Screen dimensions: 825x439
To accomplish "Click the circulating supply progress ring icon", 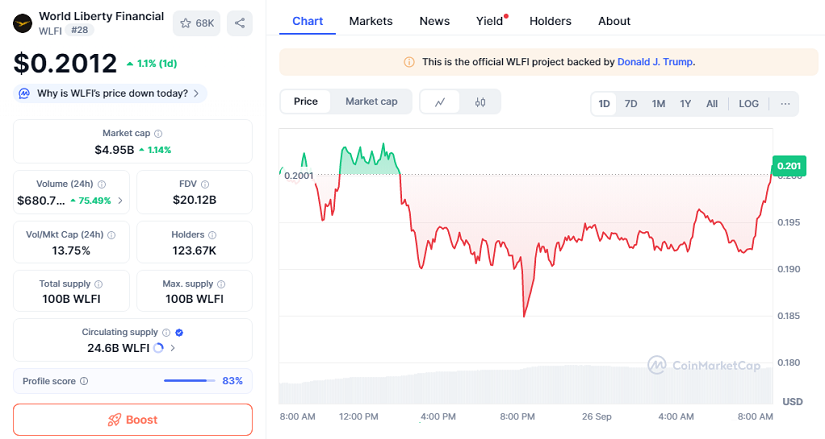I will click(158, 348).
